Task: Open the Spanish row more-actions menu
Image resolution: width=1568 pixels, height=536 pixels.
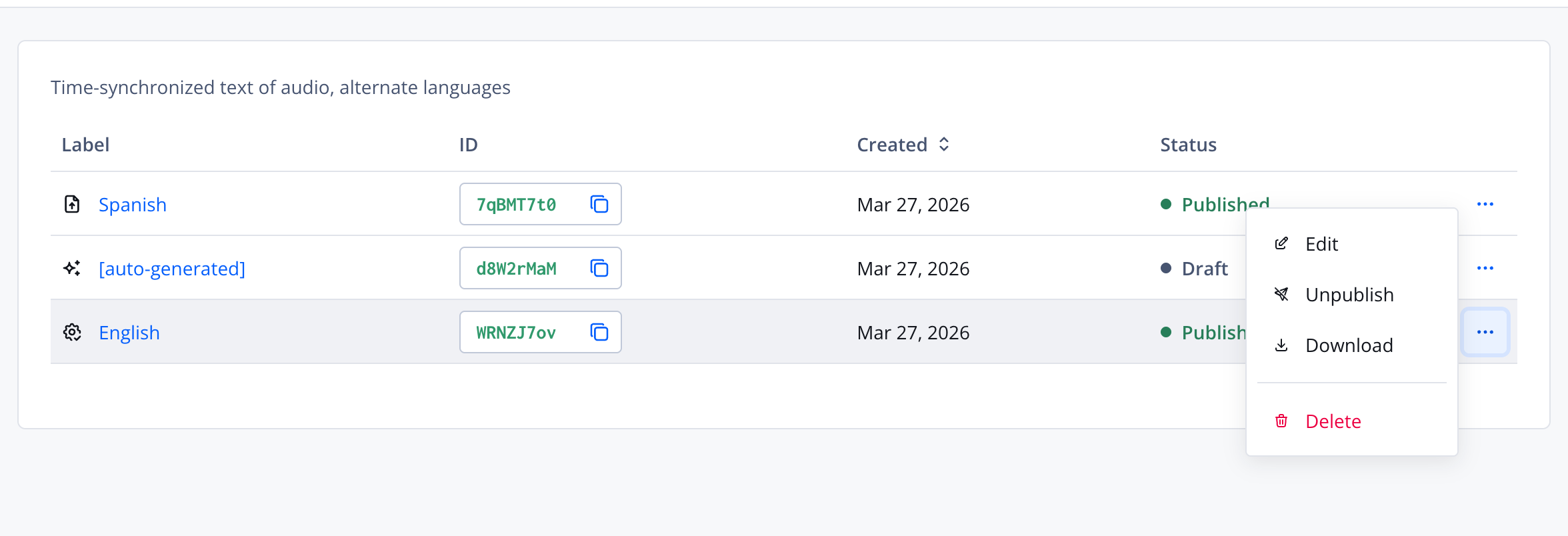Action: pos(1485,204)
